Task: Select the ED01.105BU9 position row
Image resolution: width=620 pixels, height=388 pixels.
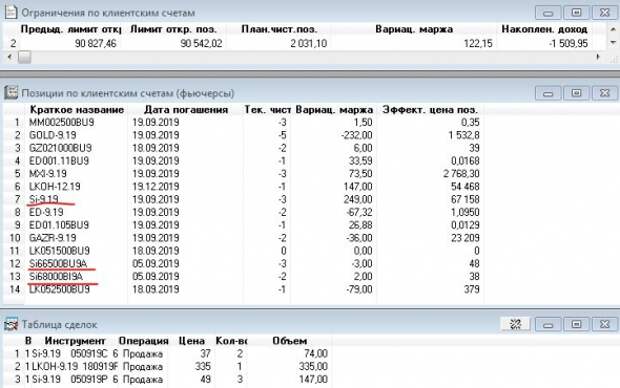Action: (x=244, y=225)
